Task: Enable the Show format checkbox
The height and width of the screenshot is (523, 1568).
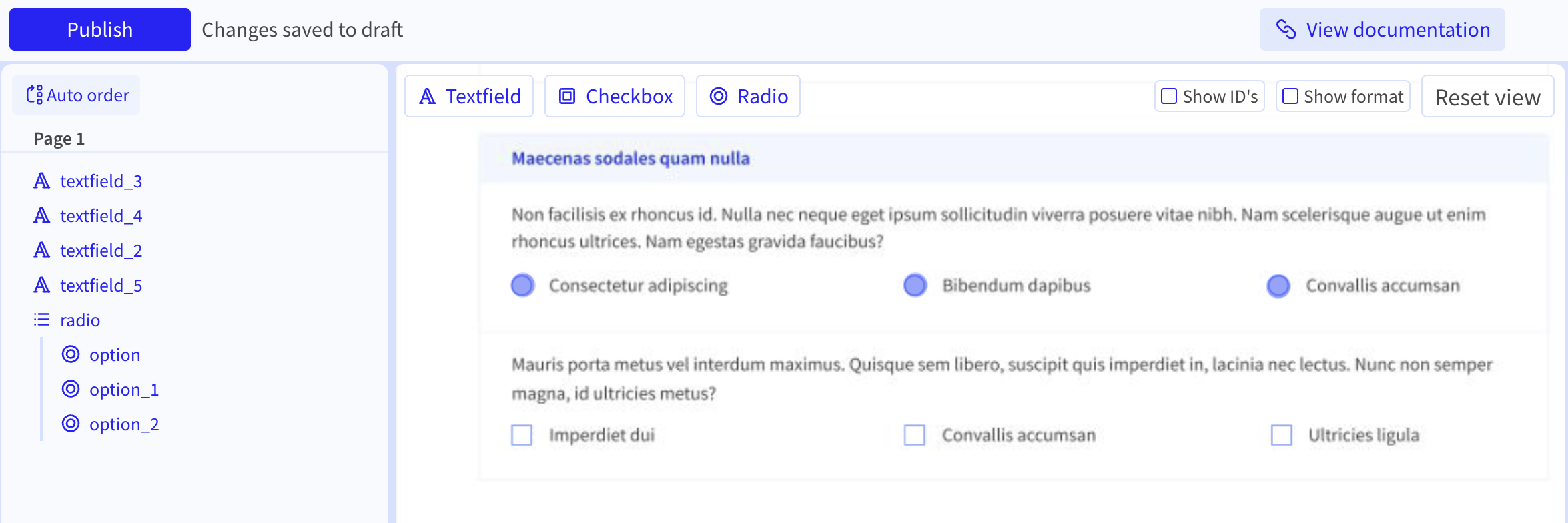Action: tap(1290, 96)
